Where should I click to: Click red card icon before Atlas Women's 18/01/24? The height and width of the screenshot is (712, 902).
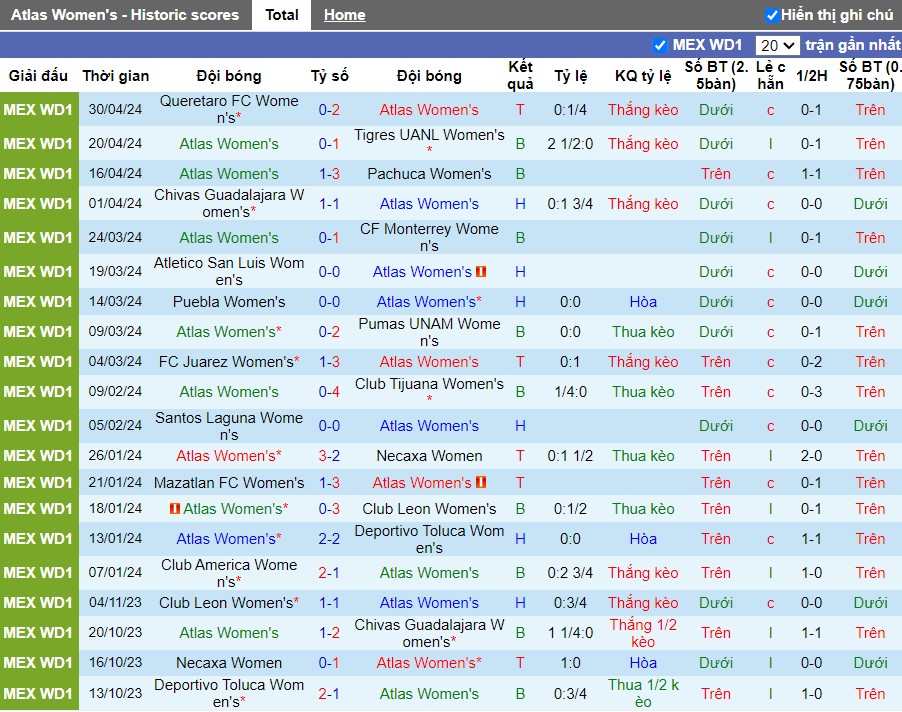[175, 509]
